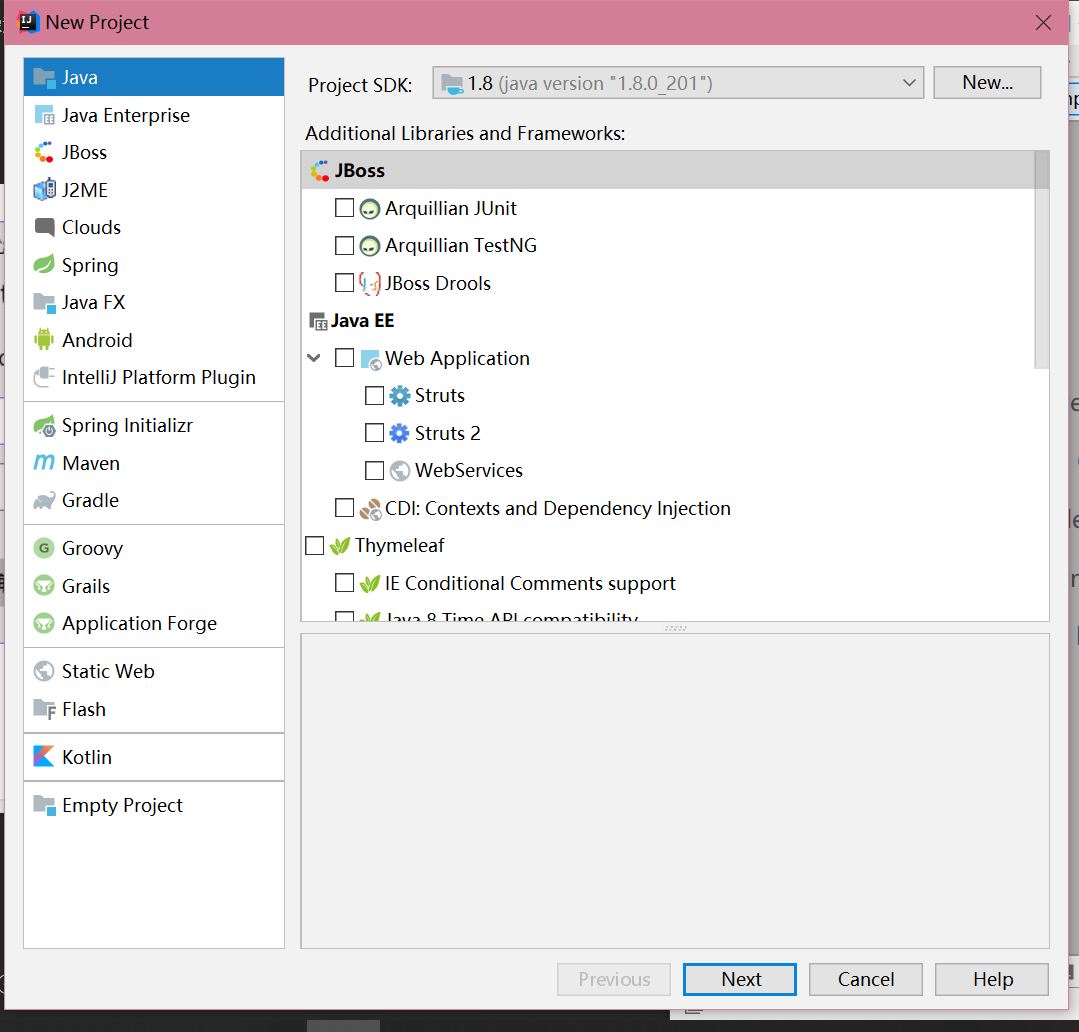The width and height of the screenshot is (1079, 1032).
Task: Click the JBoss sidebar icon
Action: pos(44,153)
